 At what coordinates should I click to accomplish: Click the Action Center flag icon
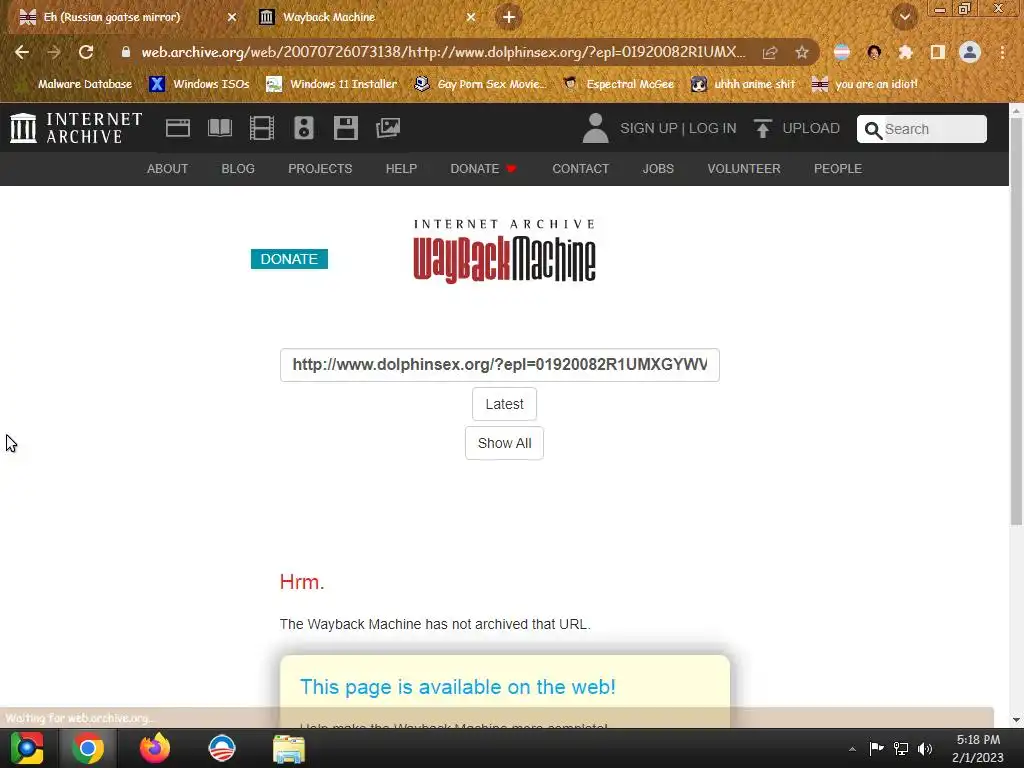pyautogui.click(x=876, y=748)
